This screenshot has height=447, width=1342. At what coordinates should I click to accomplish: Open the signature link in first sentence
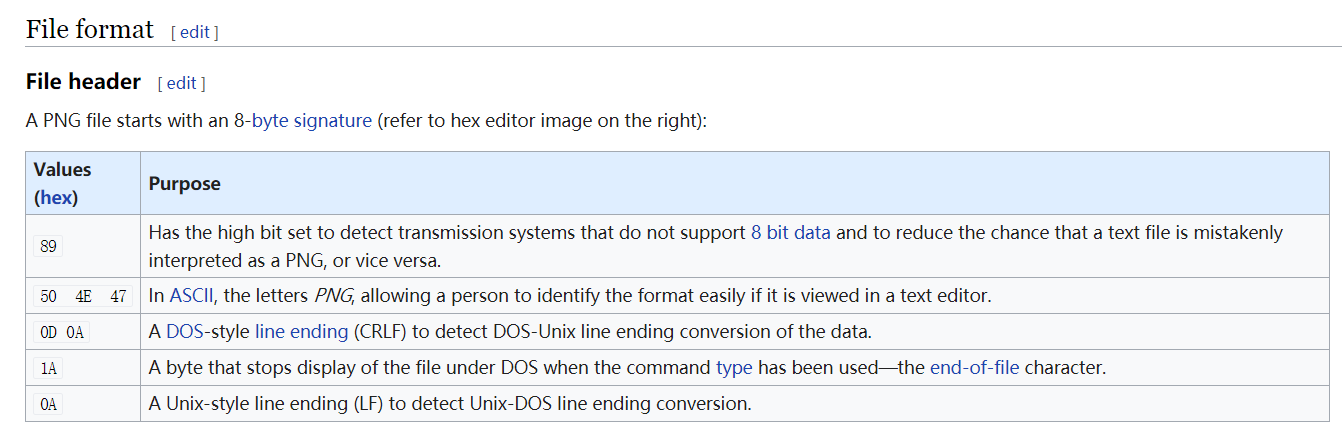pyautogui.click(x=333, y=121)
